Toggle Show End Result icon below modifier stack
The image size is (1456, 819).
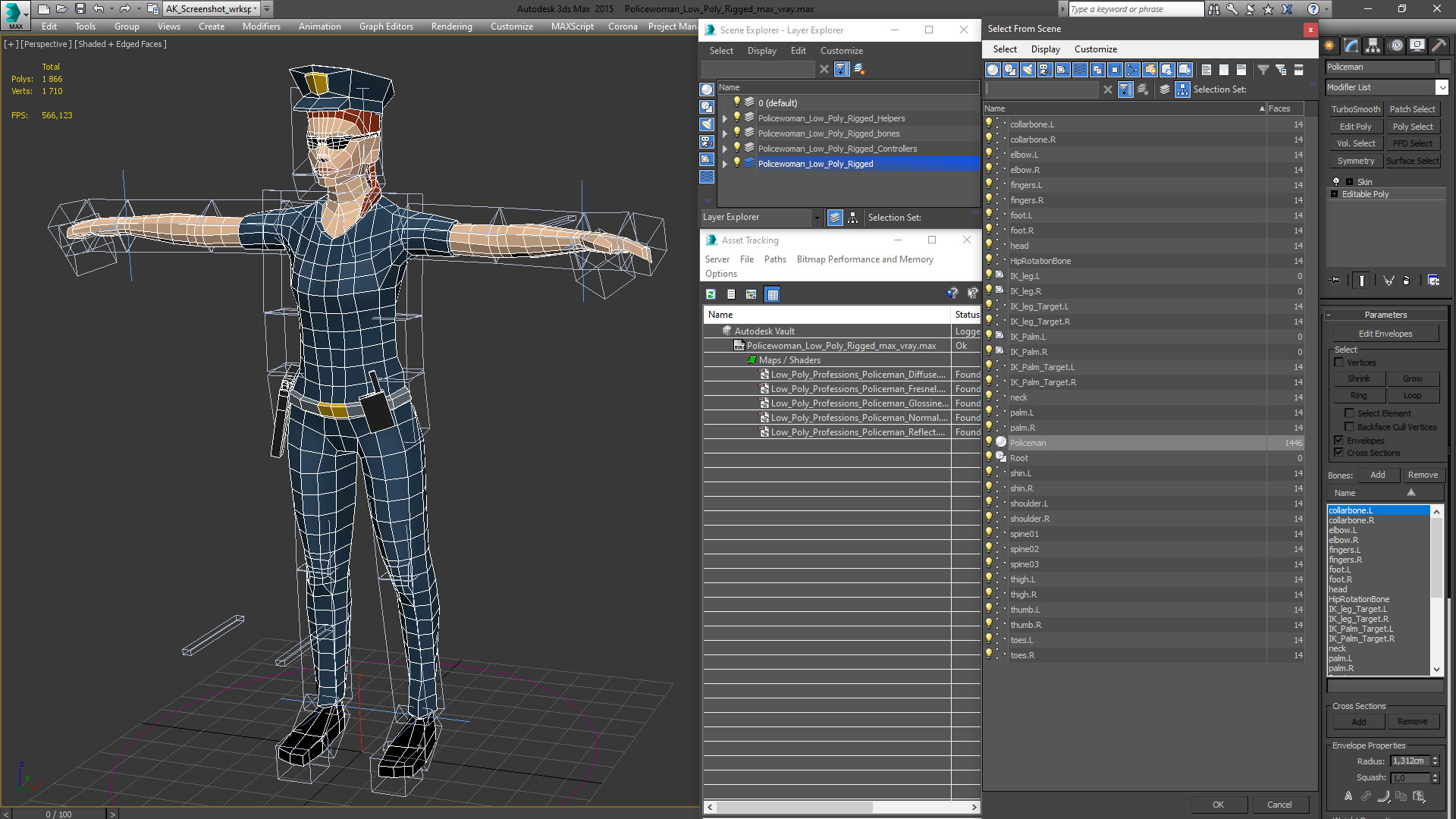tap(1362, 281)
